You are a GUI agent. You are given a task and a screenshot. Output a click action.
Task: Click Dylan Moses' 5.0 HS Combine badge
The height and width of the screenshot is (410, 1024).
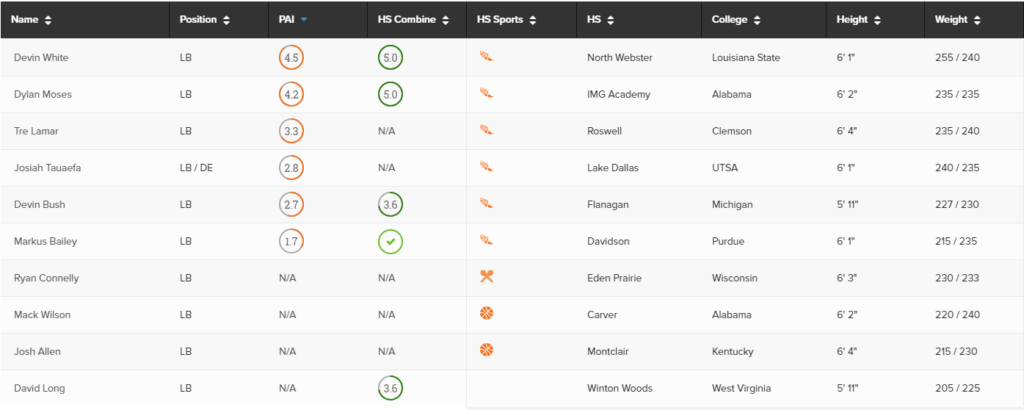coord(390,94)
